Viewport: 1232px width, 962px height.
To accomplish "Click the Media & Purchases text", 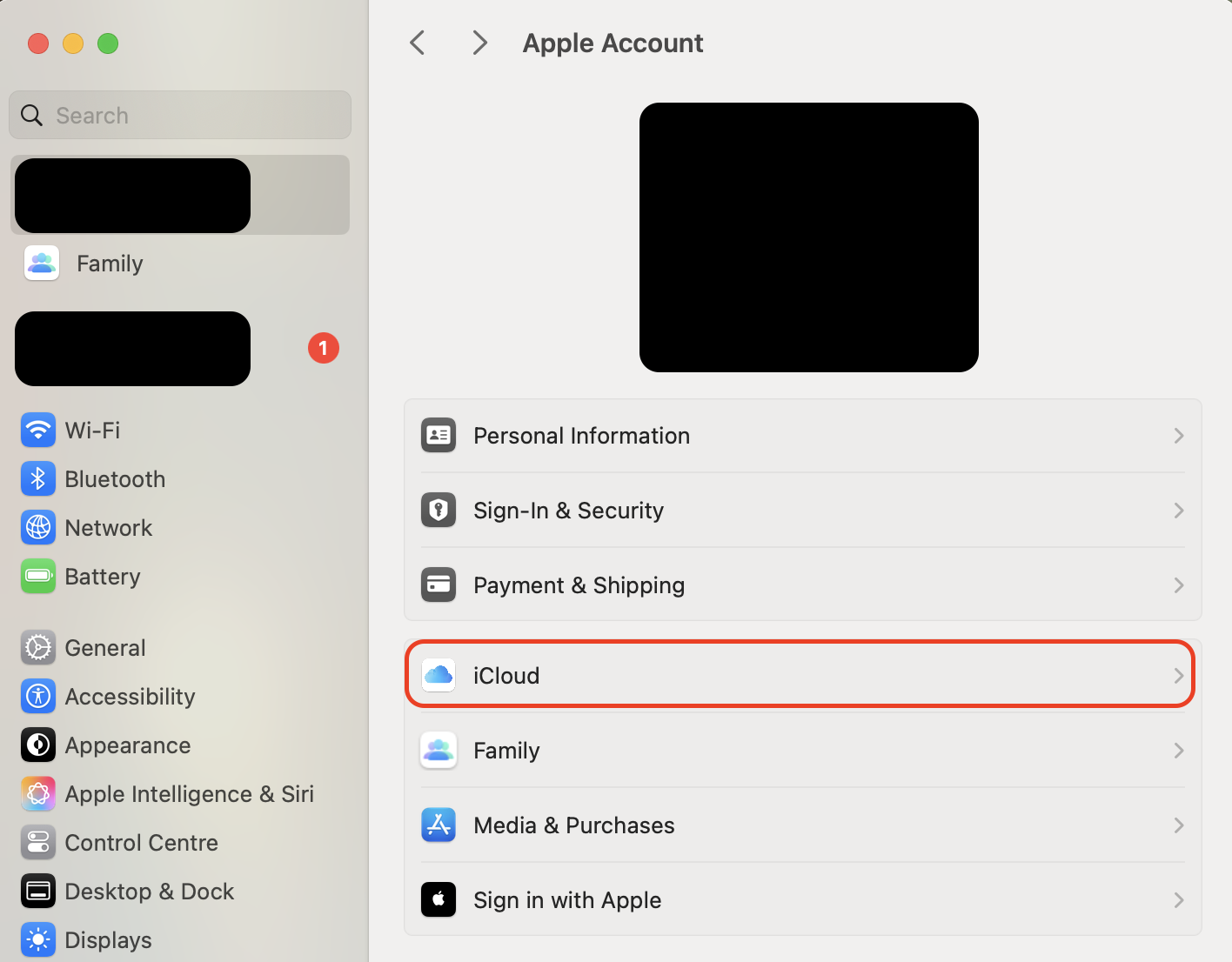I will pos(574,825).
